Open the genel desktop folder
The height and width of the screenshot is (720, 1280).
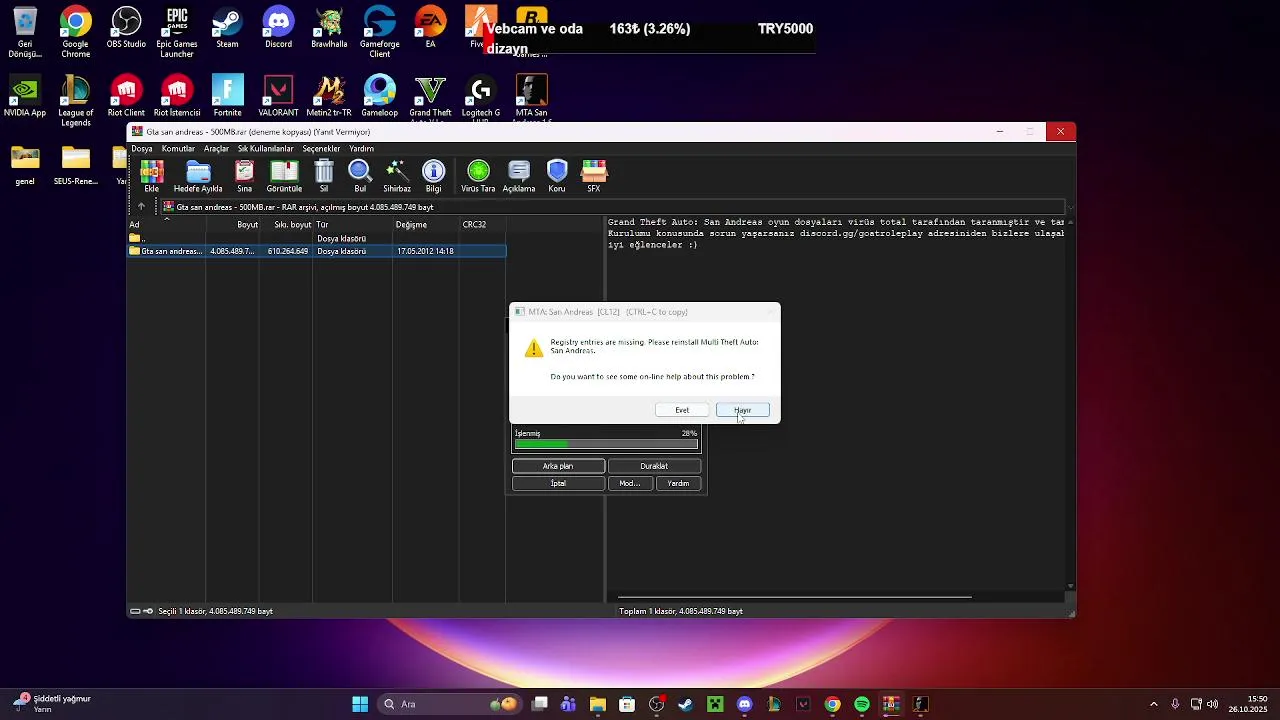[x=25, y=165]
